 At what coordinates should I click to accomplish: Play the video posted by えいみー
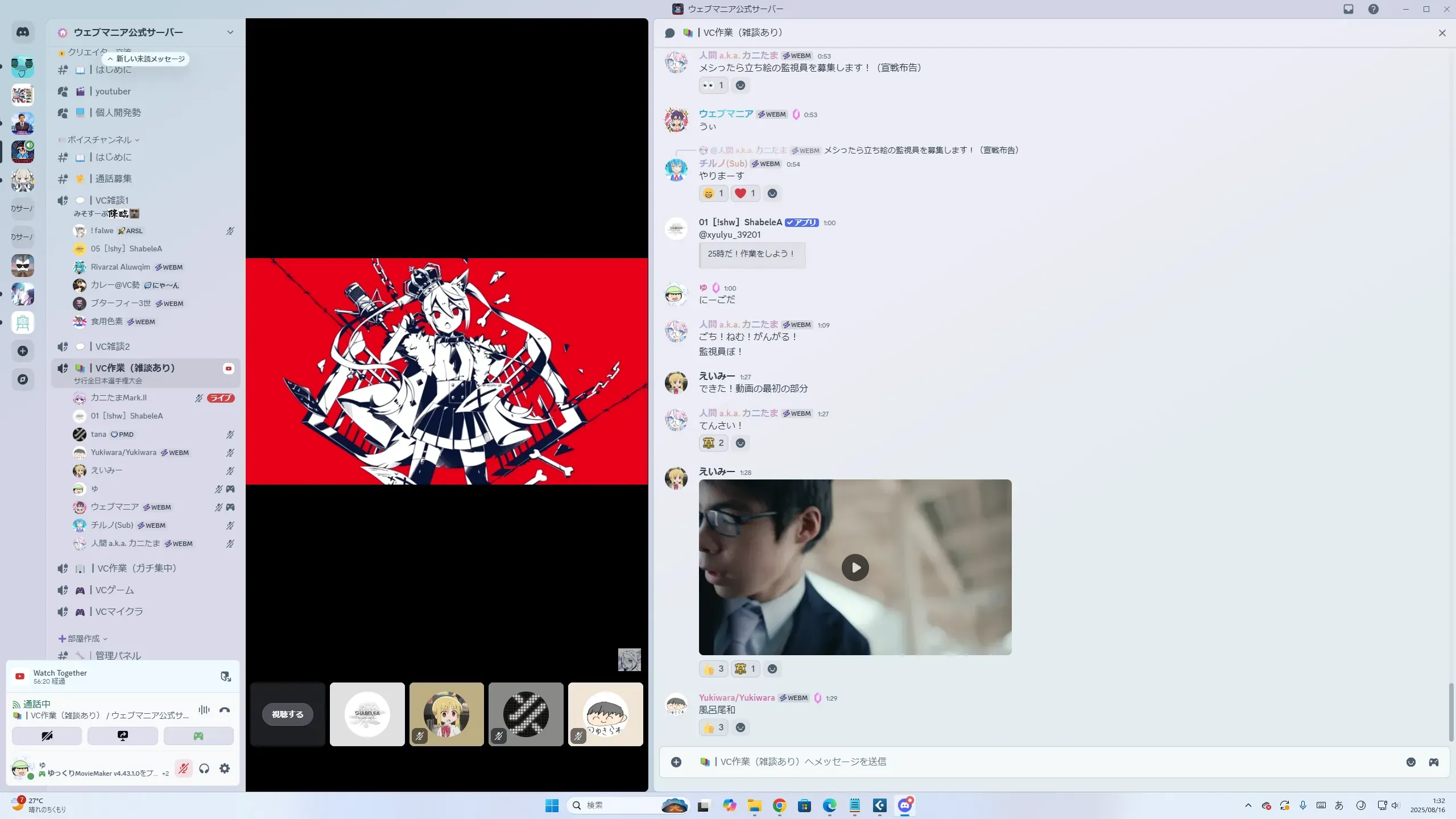(855, 568)
